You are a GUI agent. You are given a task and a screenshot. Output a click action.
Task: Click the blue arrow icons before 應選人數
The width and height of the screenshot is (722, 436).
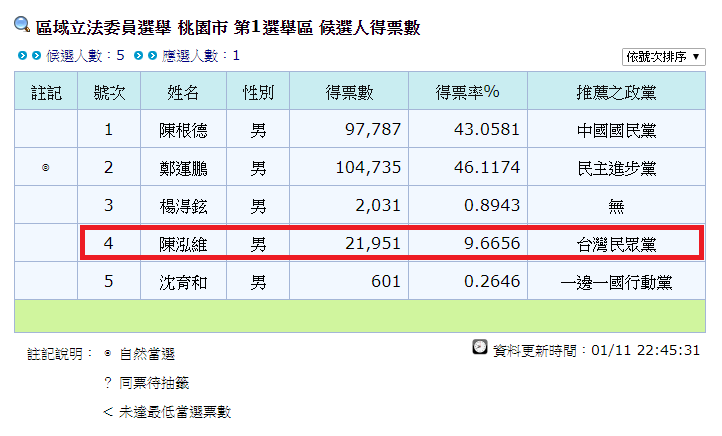click(x=146, y=56)
